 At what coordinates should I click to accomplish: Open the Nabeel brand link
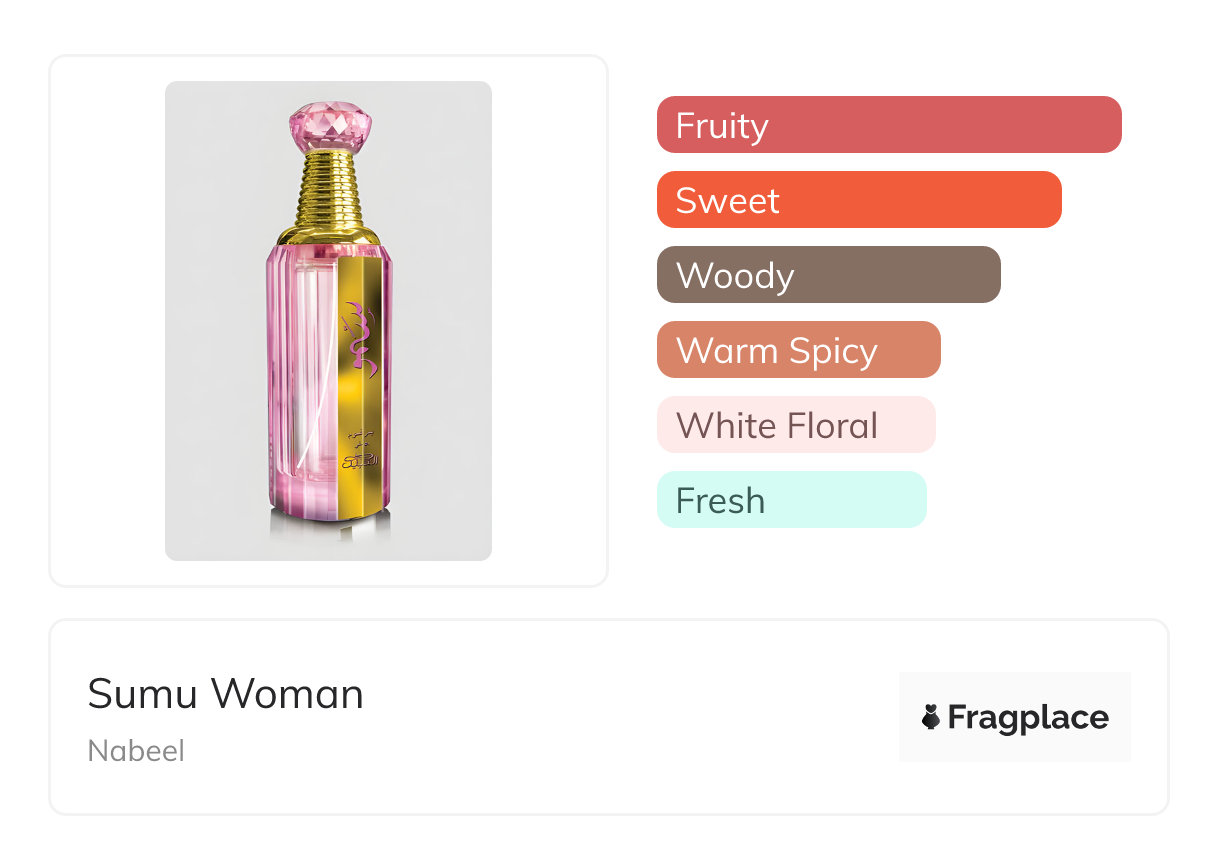136,751
